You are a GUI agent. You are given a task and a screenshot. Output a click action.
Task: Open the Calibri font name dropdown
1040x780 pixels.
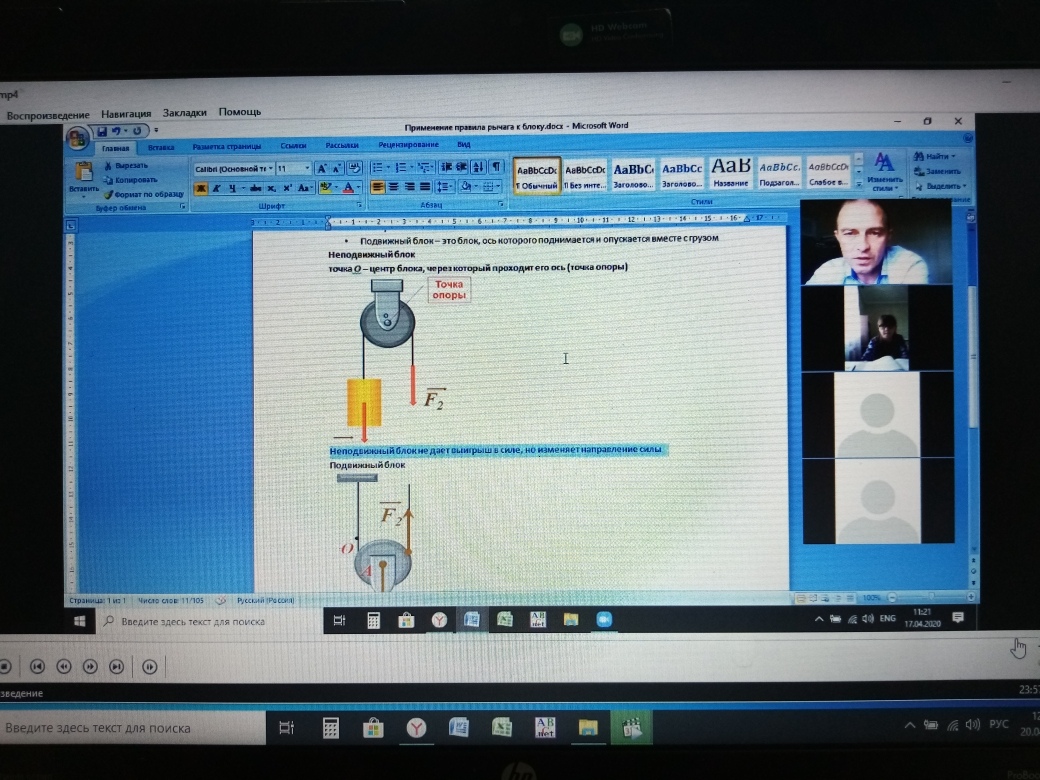coord(232,168)
